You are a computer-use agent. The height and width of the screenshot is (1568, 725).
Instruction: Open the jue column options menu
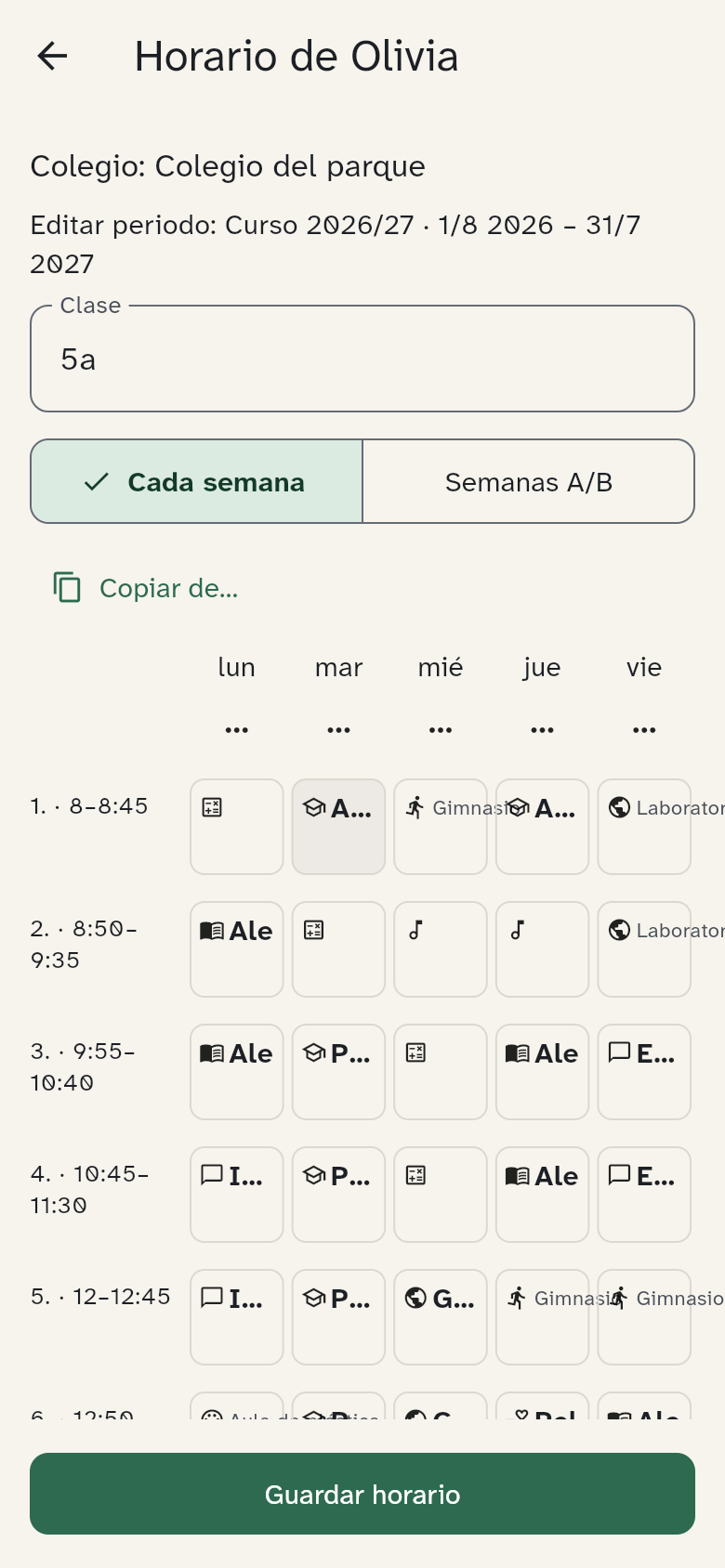[x=542, y=730]
